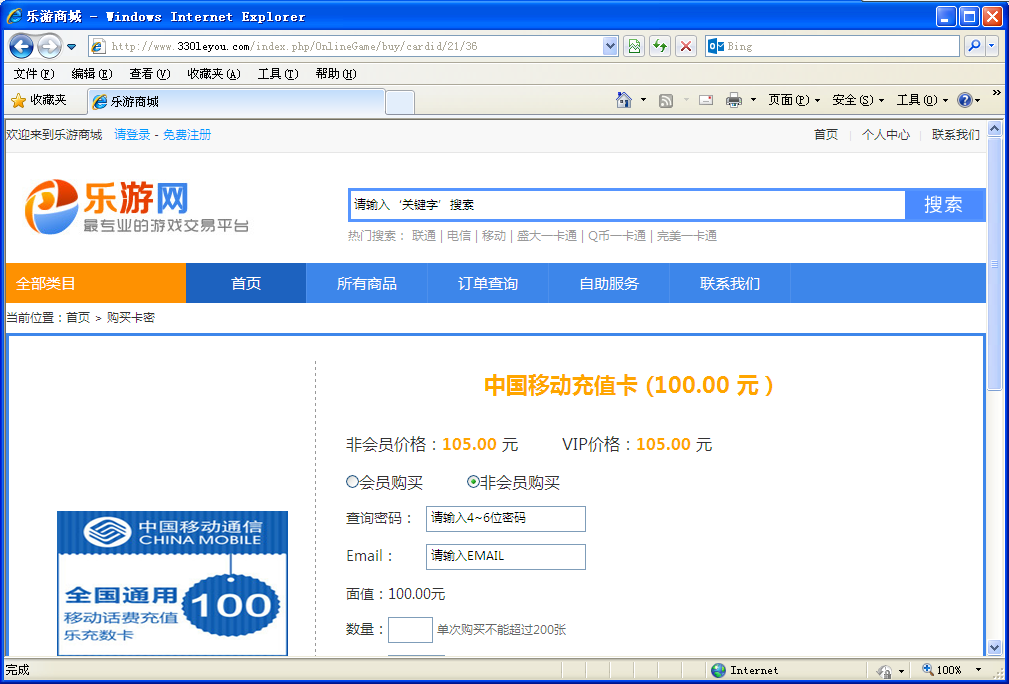Click the top-right 联系我们 link
1009x684 pixels.
[956, 134]
